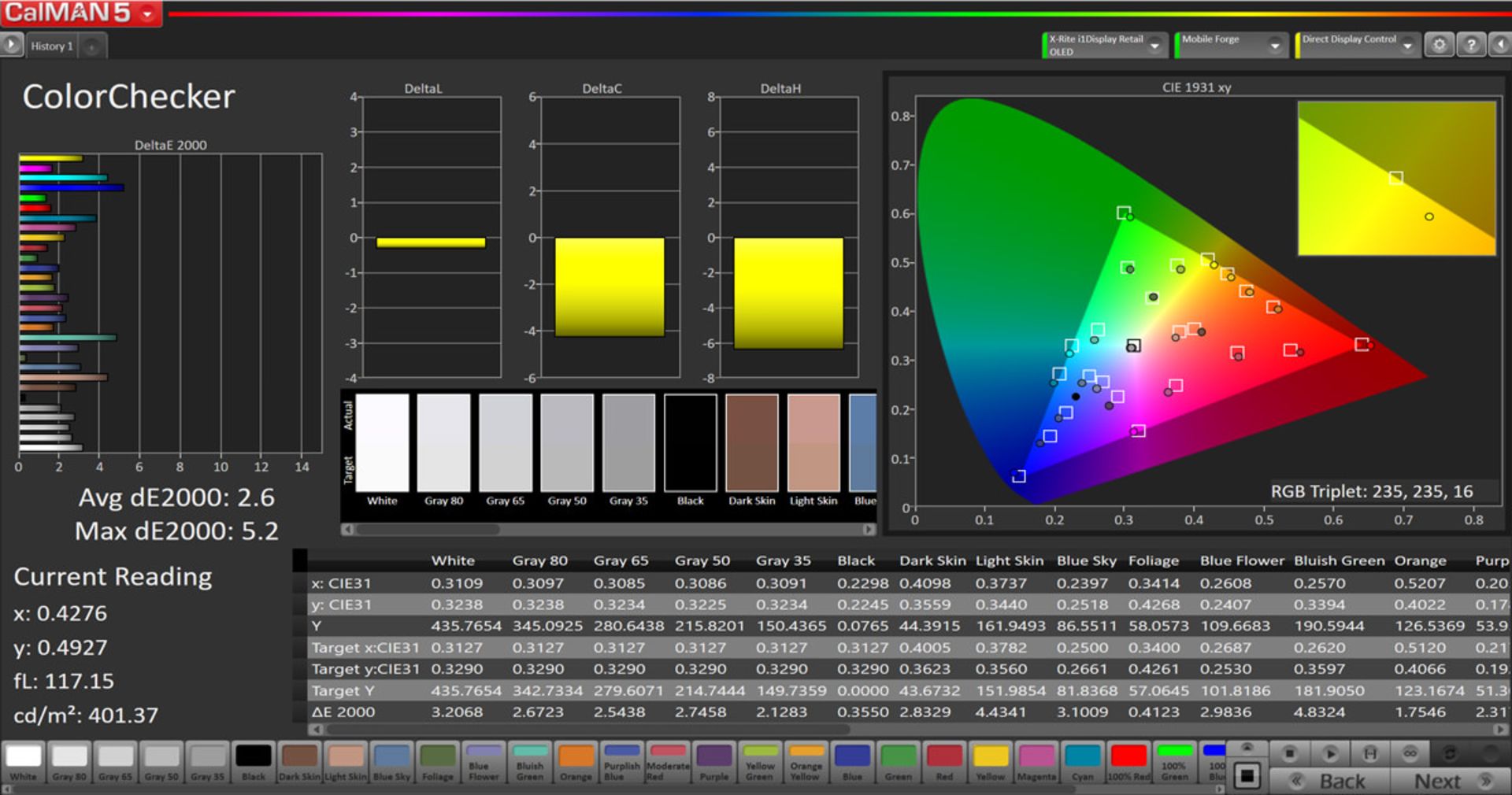This screenshot has width=1512, height=795.
Task: Click the infinity continuous read icon
Action: [x=1410, y=754]
